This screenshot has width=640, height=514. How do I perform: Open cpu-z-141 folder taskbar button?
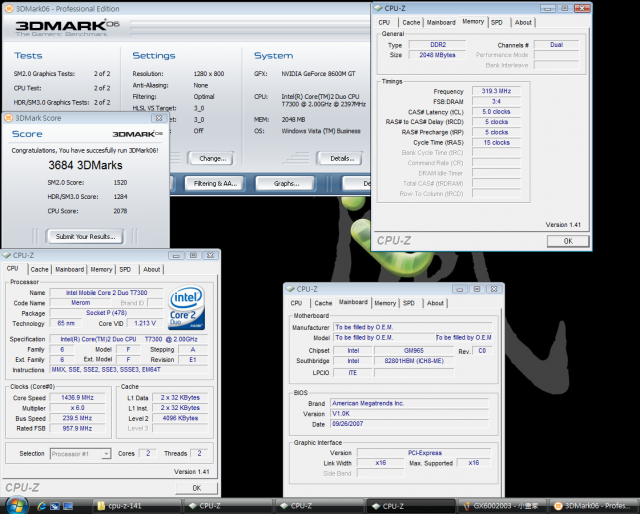coord(136,506)
